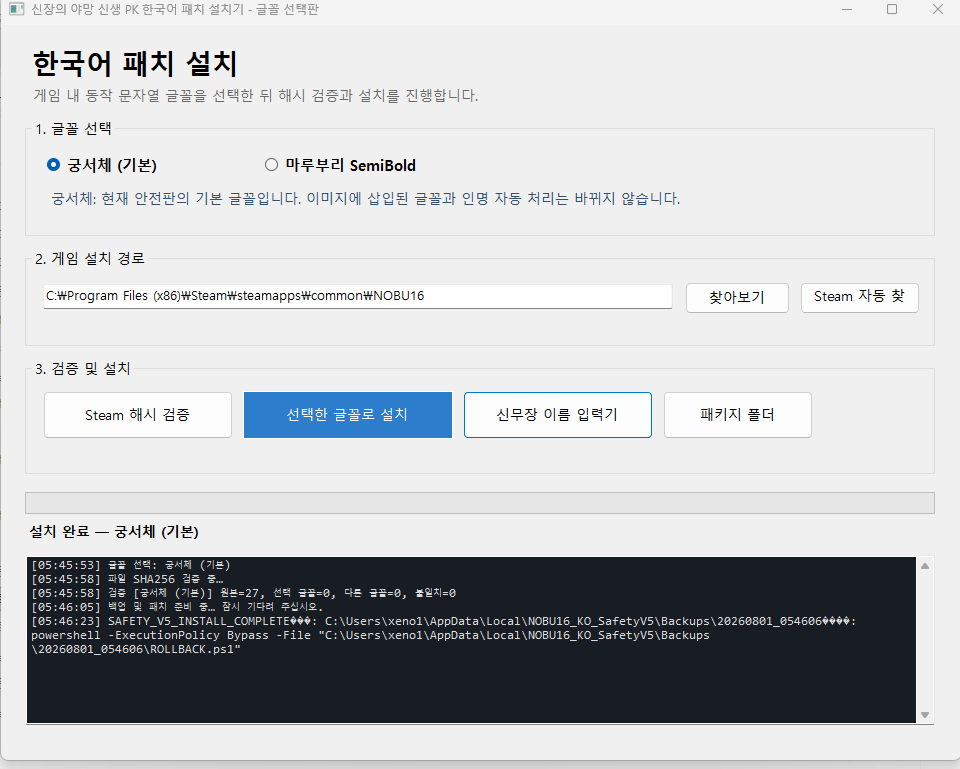Click log line 백업 및 패치 준비 중
Viewport: 960px width, 769px height.
(177, 607)
